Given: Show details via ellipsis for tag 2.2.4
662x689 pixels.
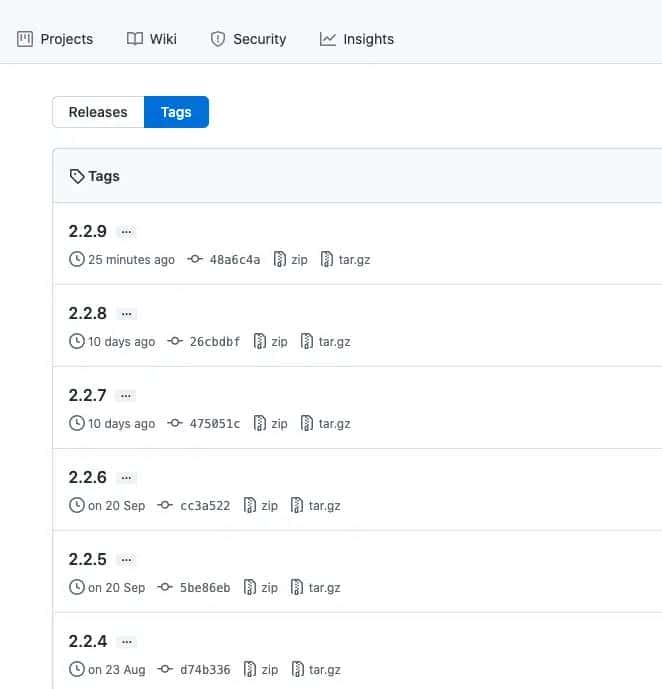Looking at the screenshot, I should [x=126, y=641].
